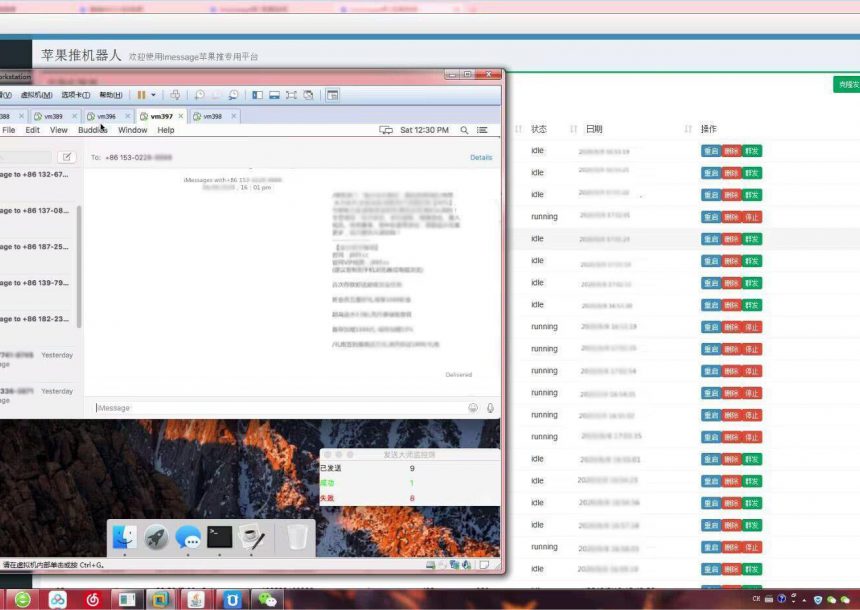Open the macOS Help menu
The width and height of the screenshot is (860, 610).
[x=166, y=130]
